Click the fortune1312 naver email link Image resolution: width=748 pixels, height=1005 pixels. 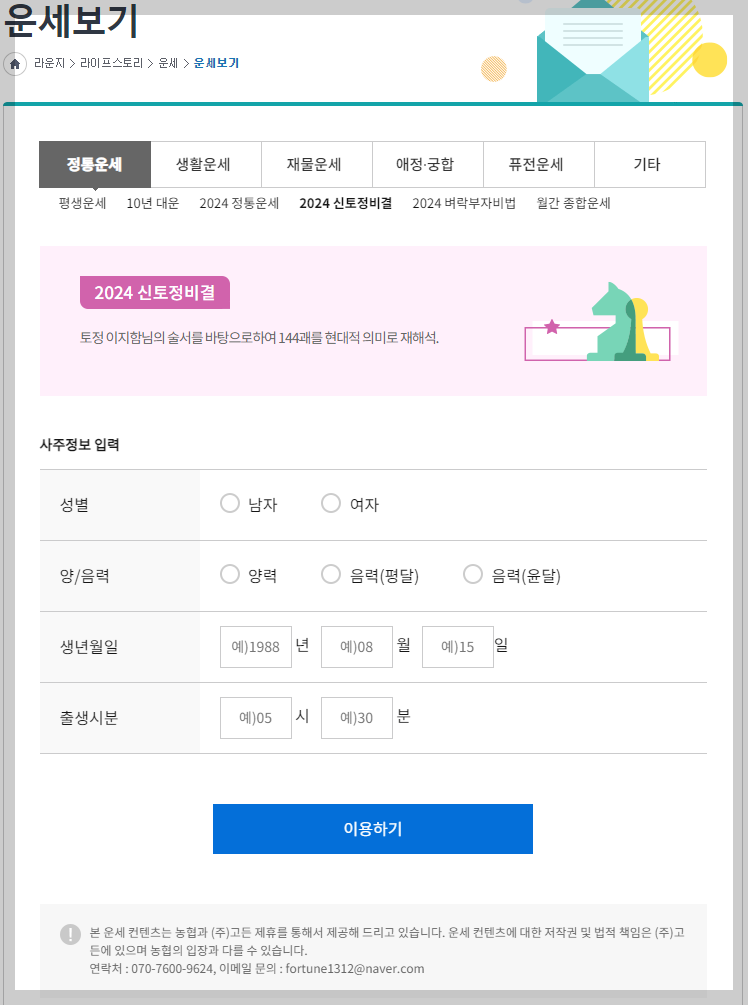pyautogui.click(x=358, y=968)
